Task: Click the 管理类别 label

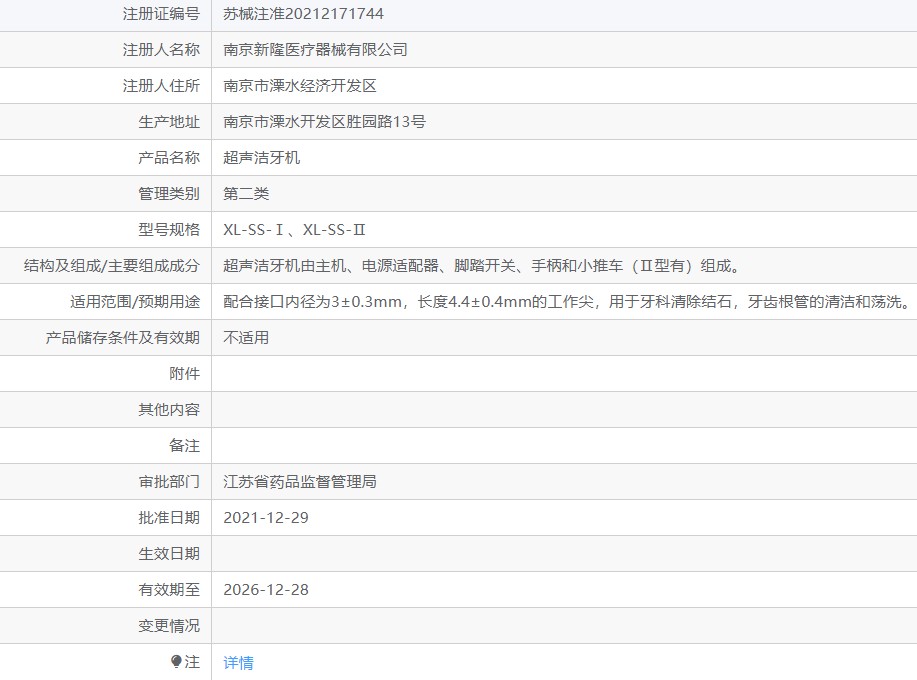Action: pos(169,194)
